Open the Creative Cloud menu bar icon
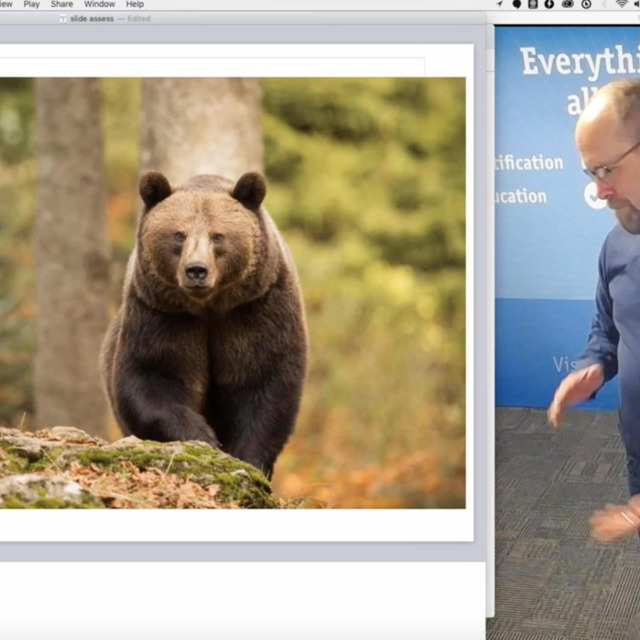The image size is (640, 640). (567, 4)
